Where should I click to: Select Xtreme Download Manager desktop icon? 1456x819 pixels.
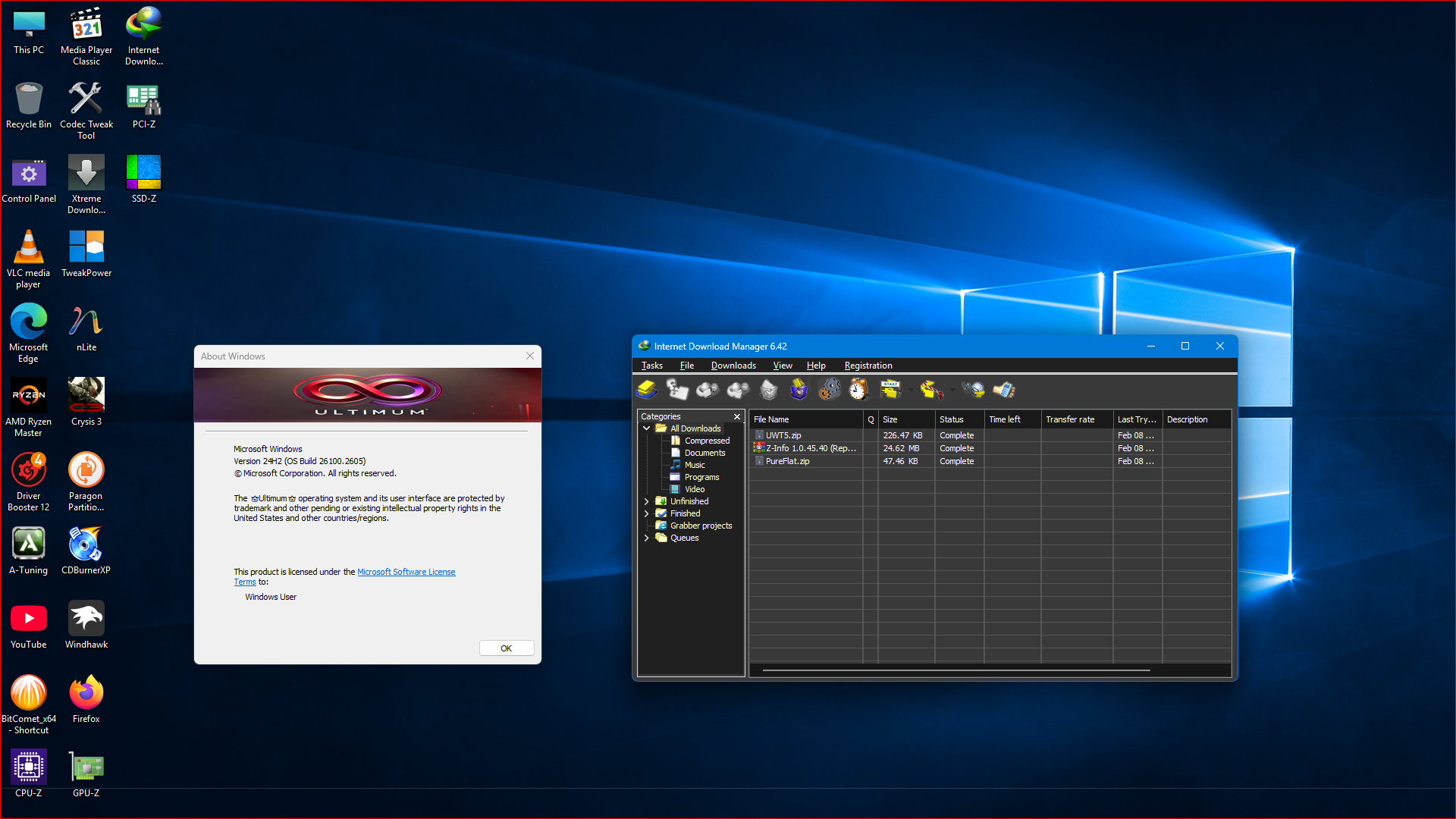(86, 185)
